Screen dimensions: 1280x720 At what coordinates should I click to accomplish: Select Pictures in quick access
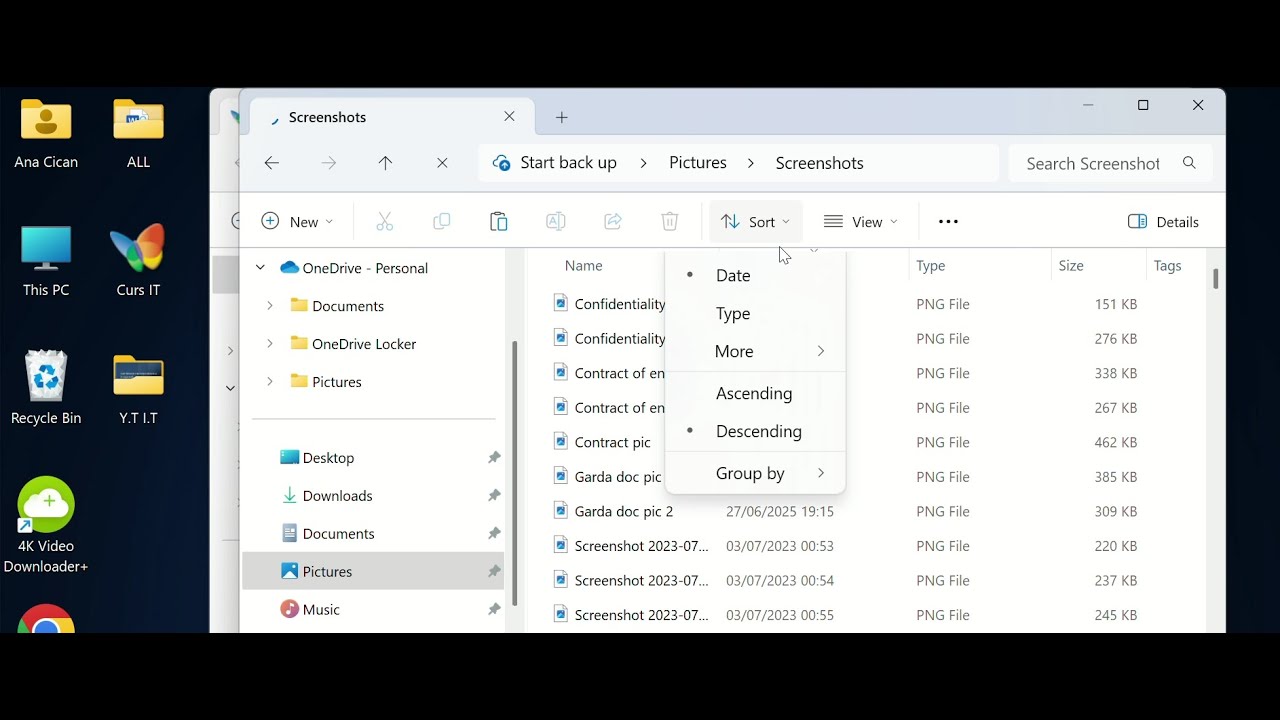tap(373, 571)
